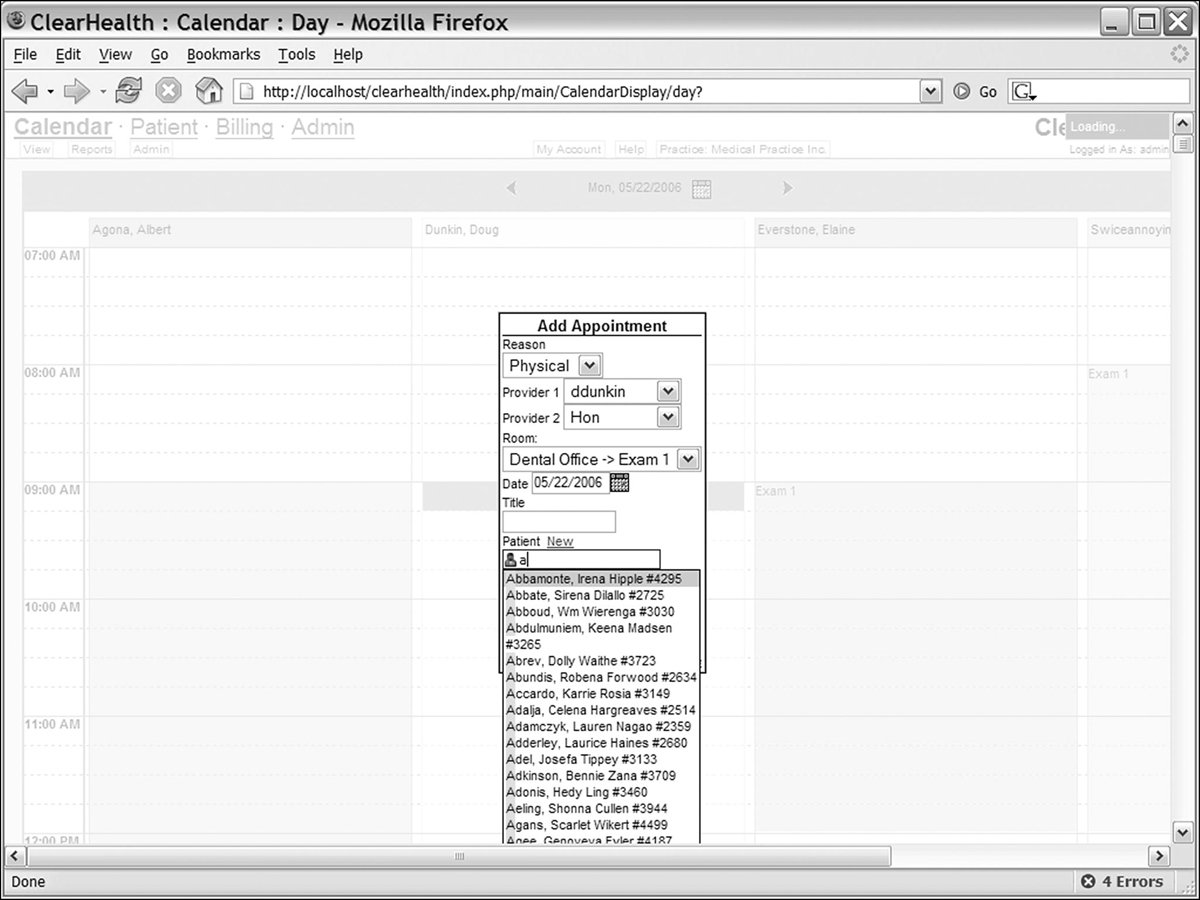This screenshot has width=1200, height=900.
Task: Click the 4 Errors status icon
Action: coord(1088,882)
